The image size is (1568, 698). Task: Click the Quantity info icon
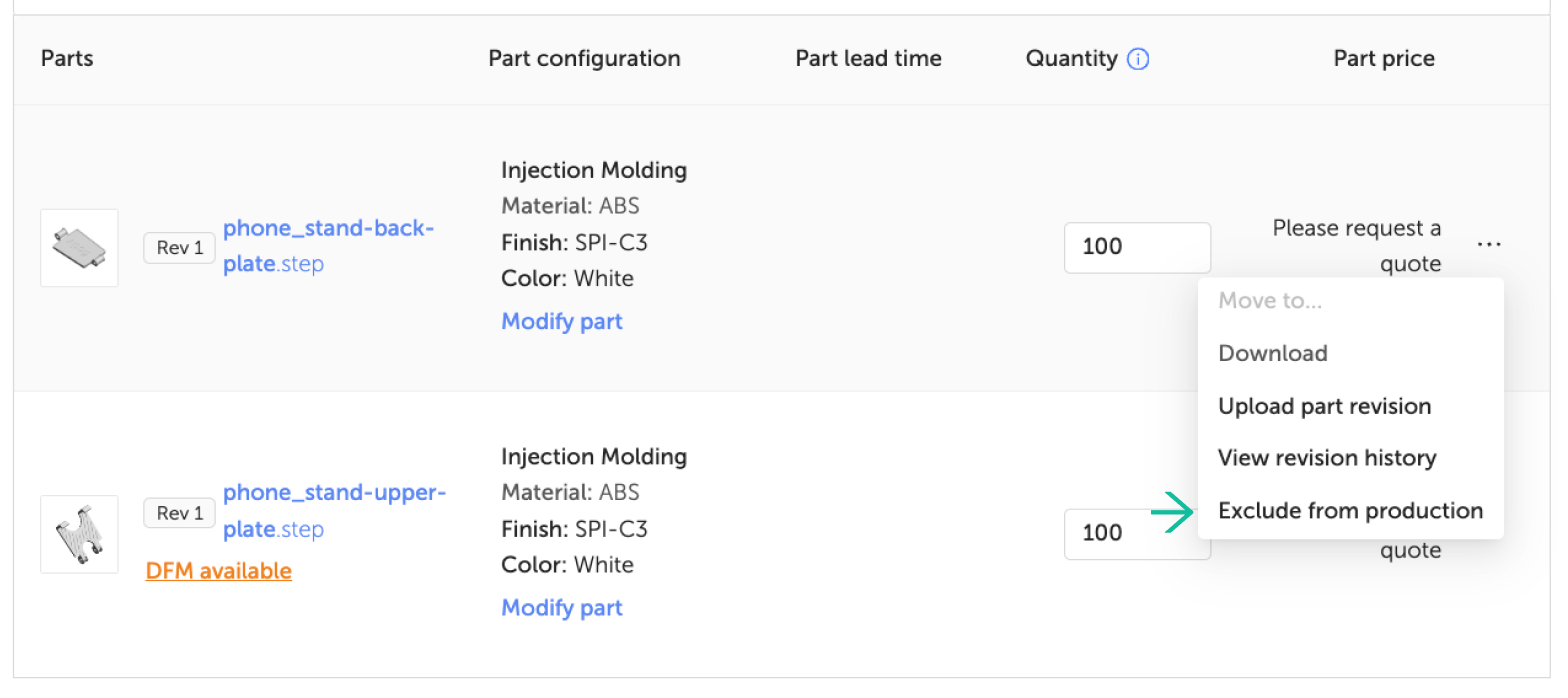pyautogui.click(x=1138, y=59)
